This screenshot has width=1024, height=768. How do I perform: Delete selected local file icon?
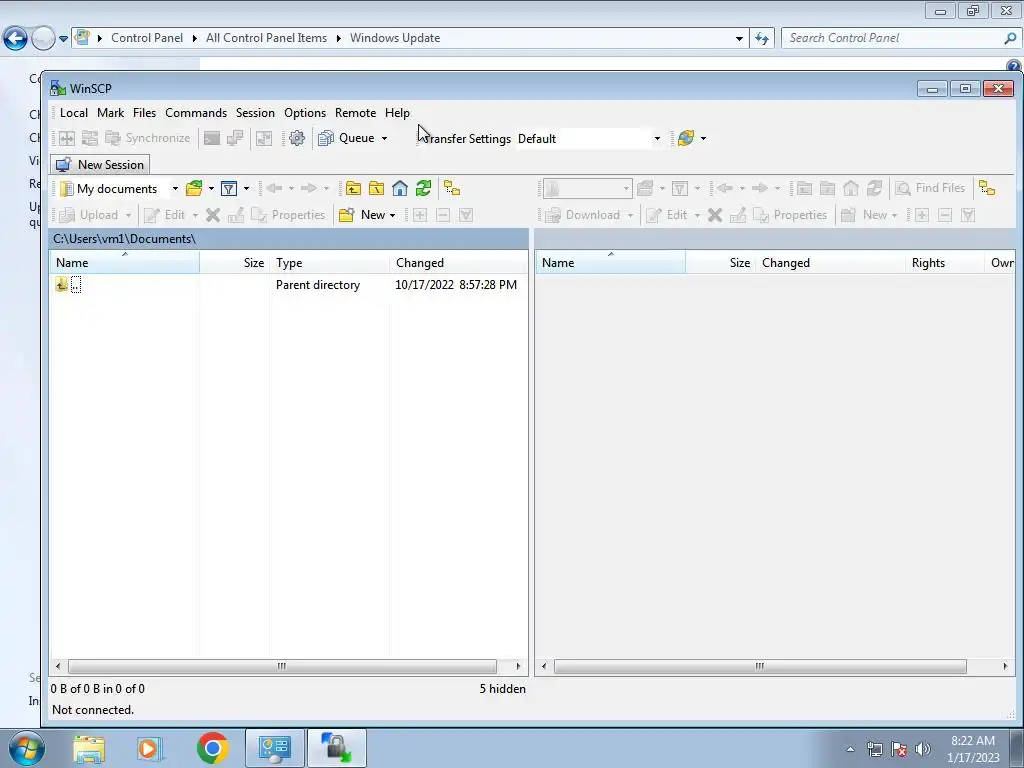213,215
